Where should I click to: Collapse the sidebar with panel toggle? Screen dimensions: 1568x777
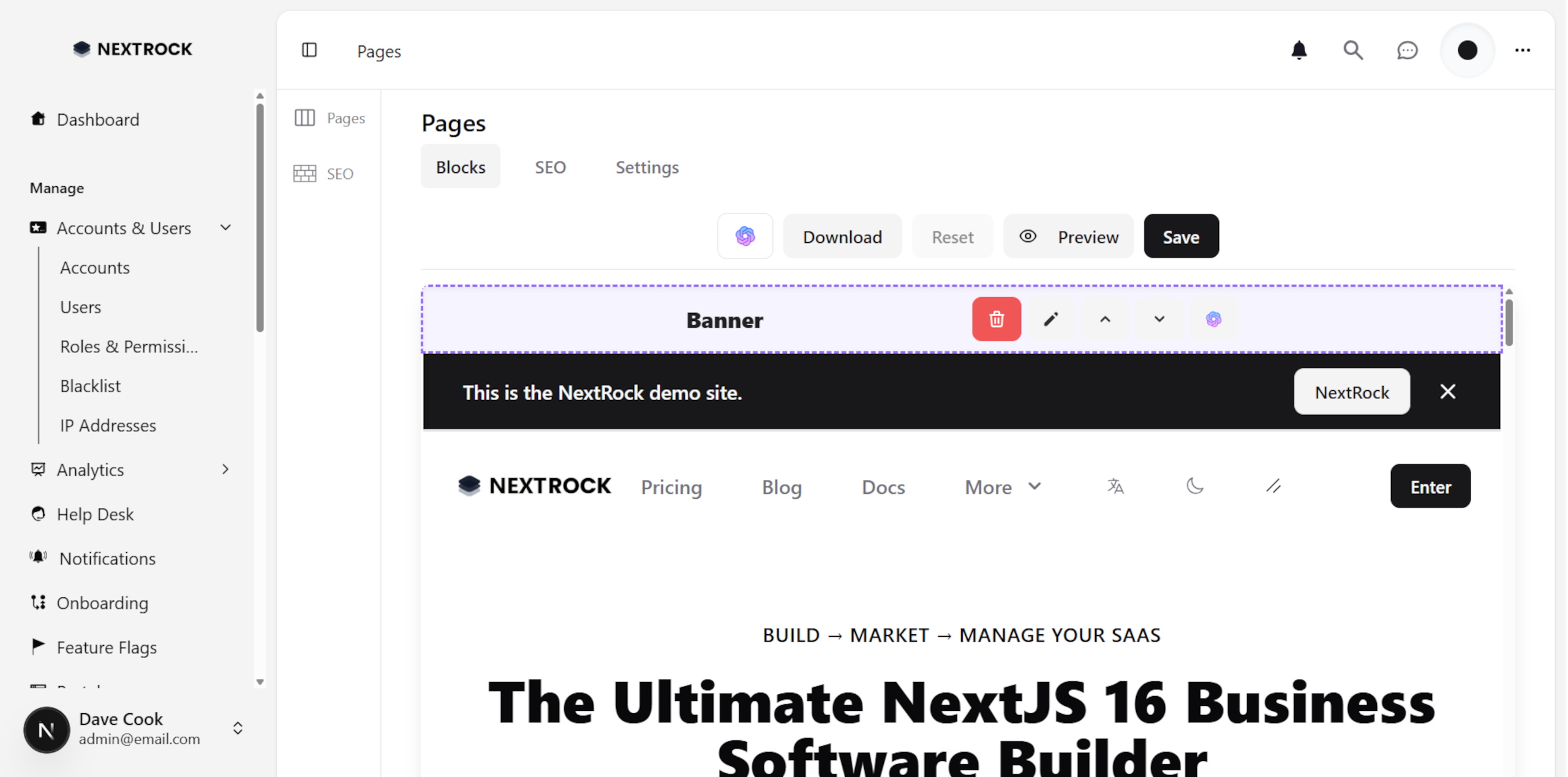[x=310, y=50]
